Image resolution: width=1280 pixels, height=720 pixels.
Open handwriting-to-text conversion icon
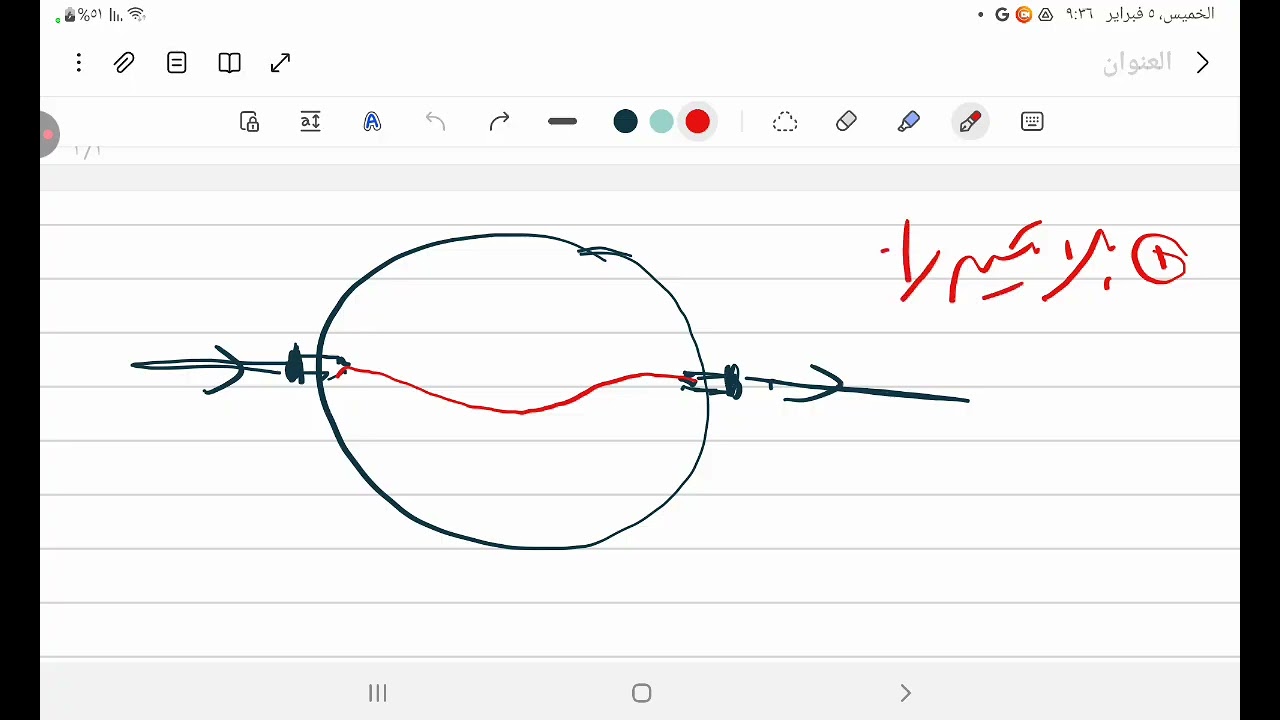click(x=372, y=122)
